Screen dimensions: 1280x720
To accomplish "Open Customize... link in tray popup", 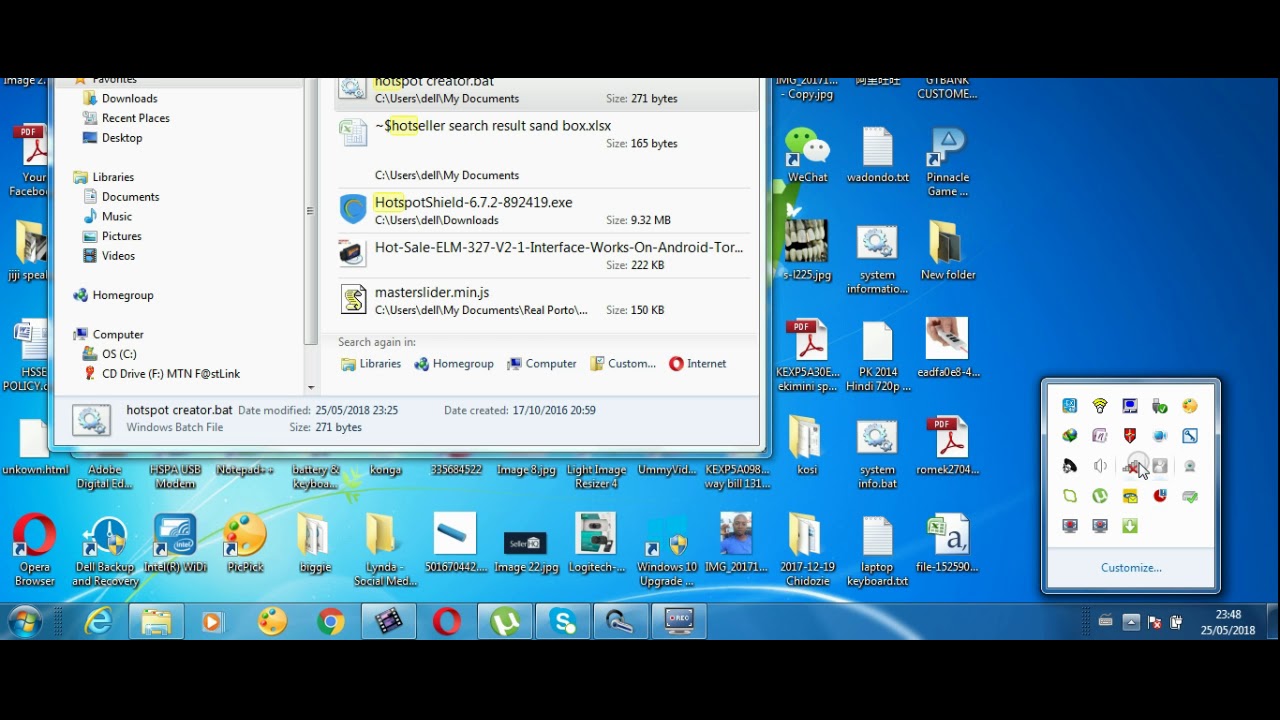I will tap(1131, 567).
